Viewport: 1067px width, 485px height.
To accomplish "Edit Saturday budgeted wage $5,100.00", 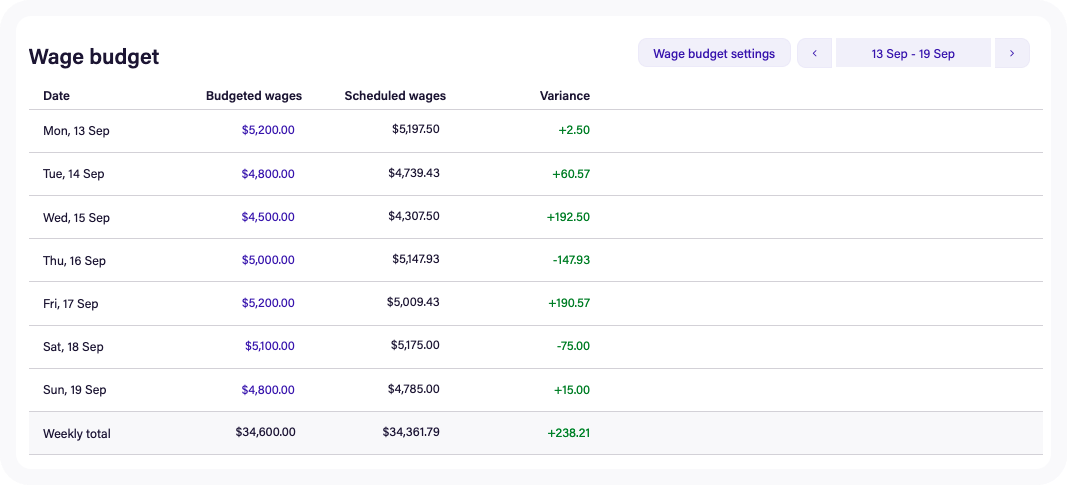I will [270, 346].
